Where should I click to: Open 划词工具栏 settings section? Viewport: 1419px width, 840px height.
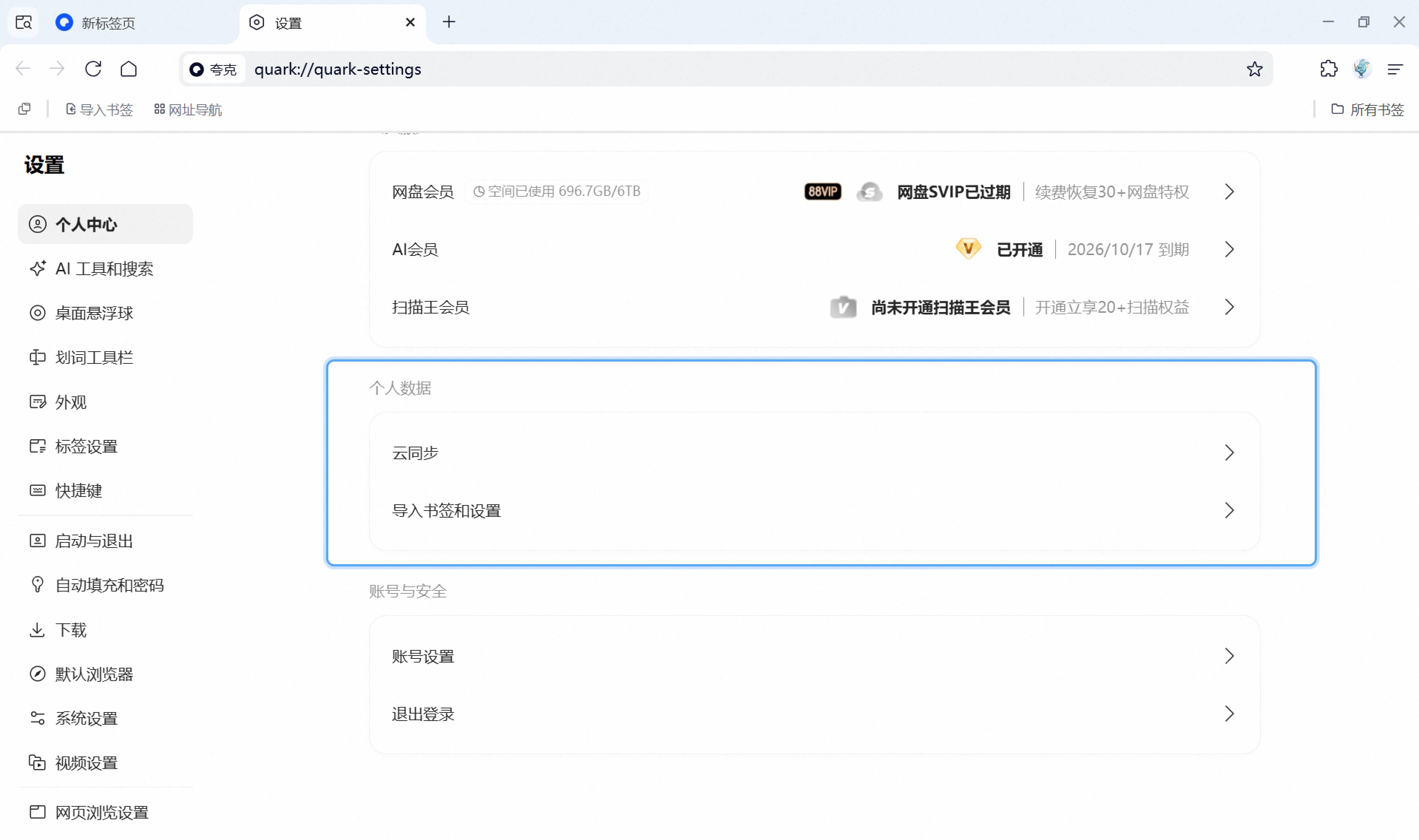tap(105, 357)
